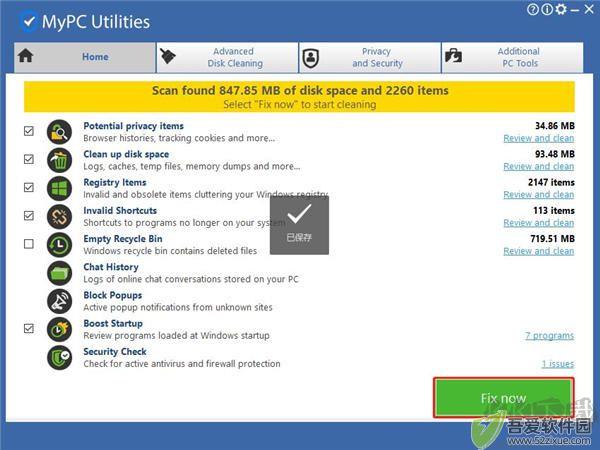Open help via the question mark icon
600x450 pixels.
pos(532,9)
